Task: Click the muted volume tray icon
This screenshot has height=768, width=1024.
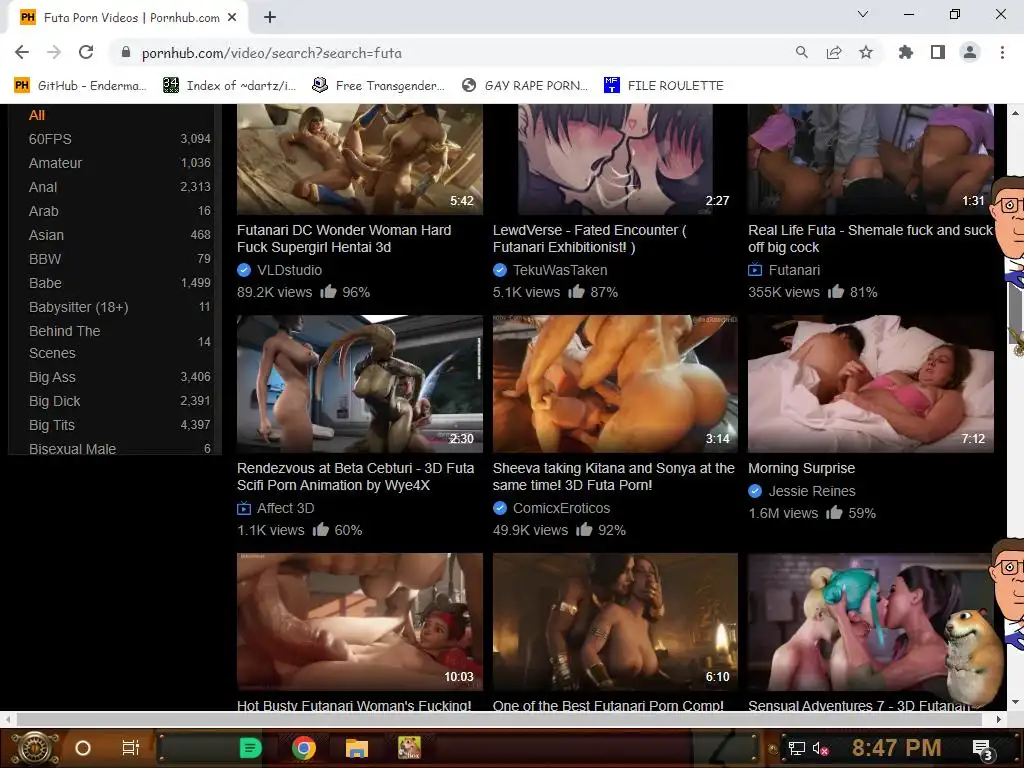Action: (x=821, y=748)
